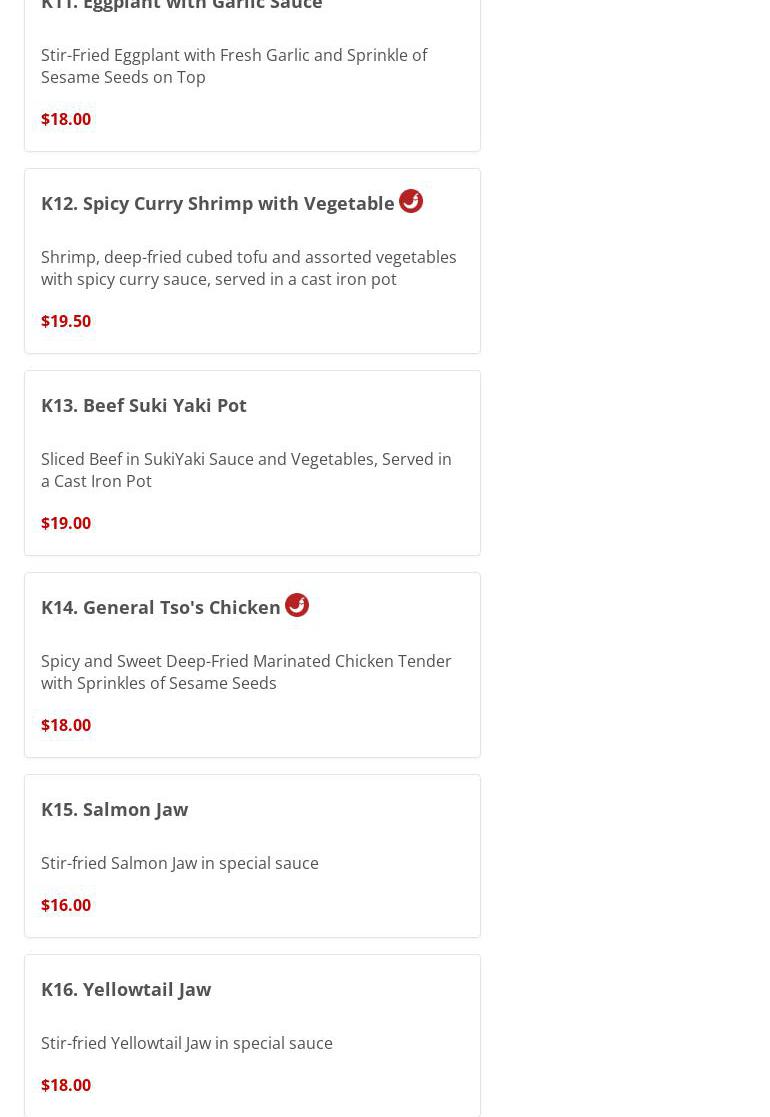Click the $19.00 price on Beef Suki Yaki

(x=66, y=524)
